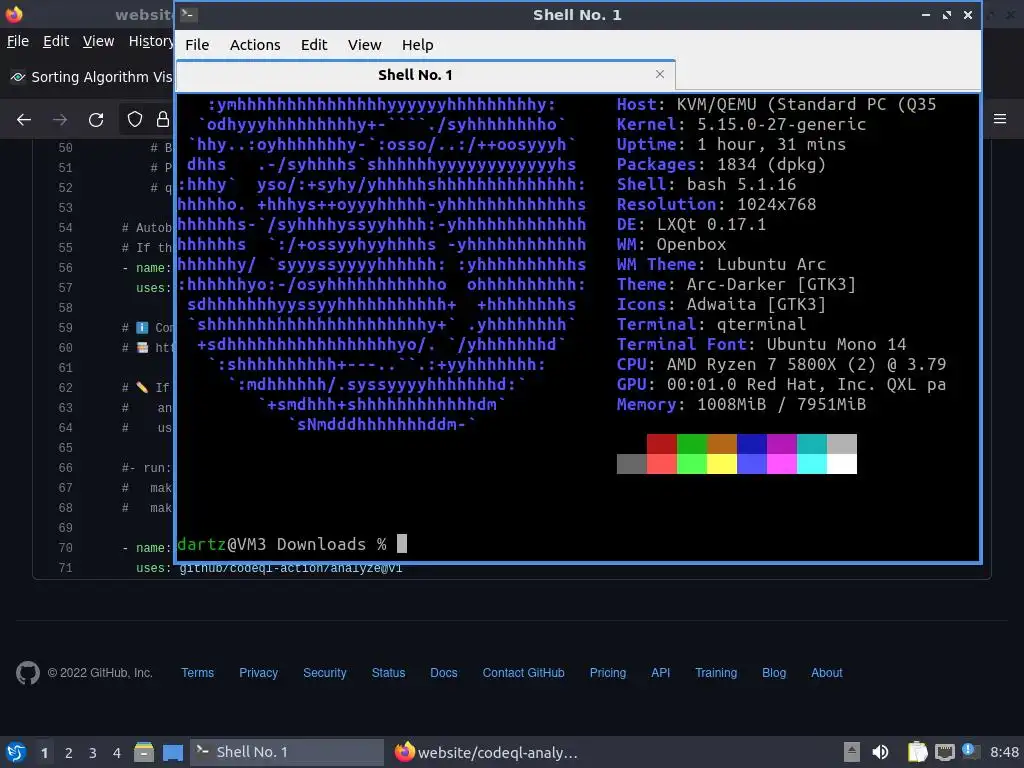The height and width of the screenshot is (768, 1024).
Task: Click the 'Memory: 1008MiB / 7951MiB' line
Action: click(x=741, y=405)
